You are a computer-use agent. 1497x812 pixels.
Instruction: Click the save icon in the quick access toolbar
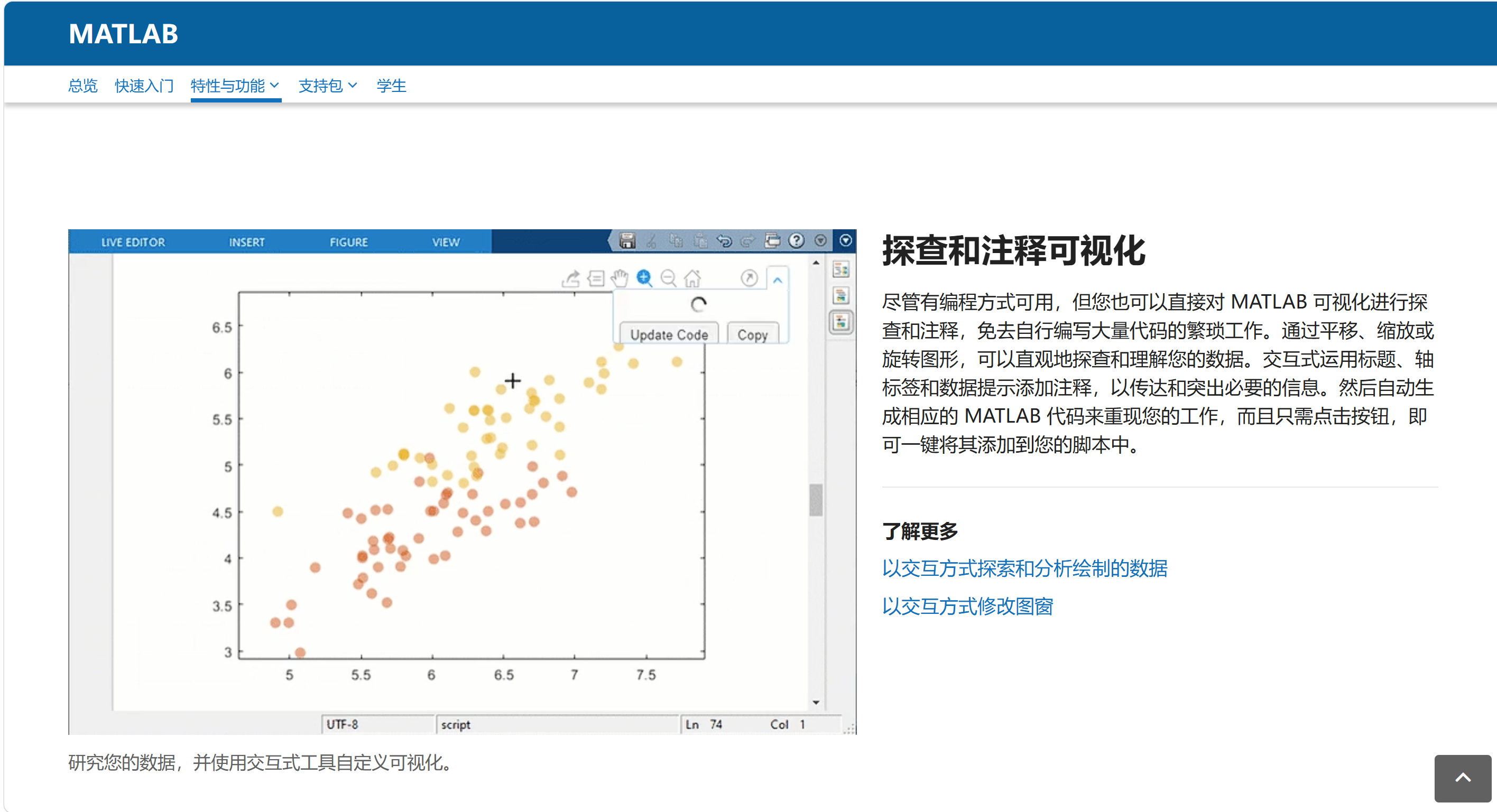pyautogui.click(x=626, y=240)
